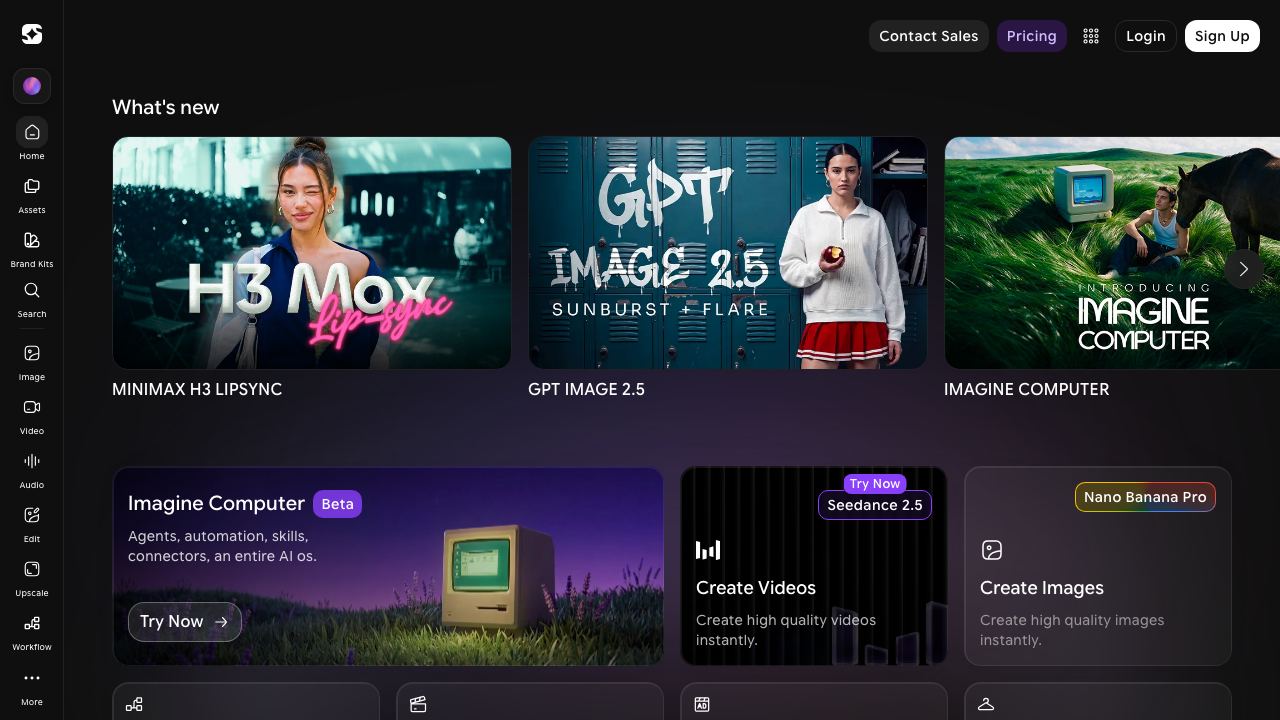
Task: Click Create high quality images description
Action: [1072, 630]
